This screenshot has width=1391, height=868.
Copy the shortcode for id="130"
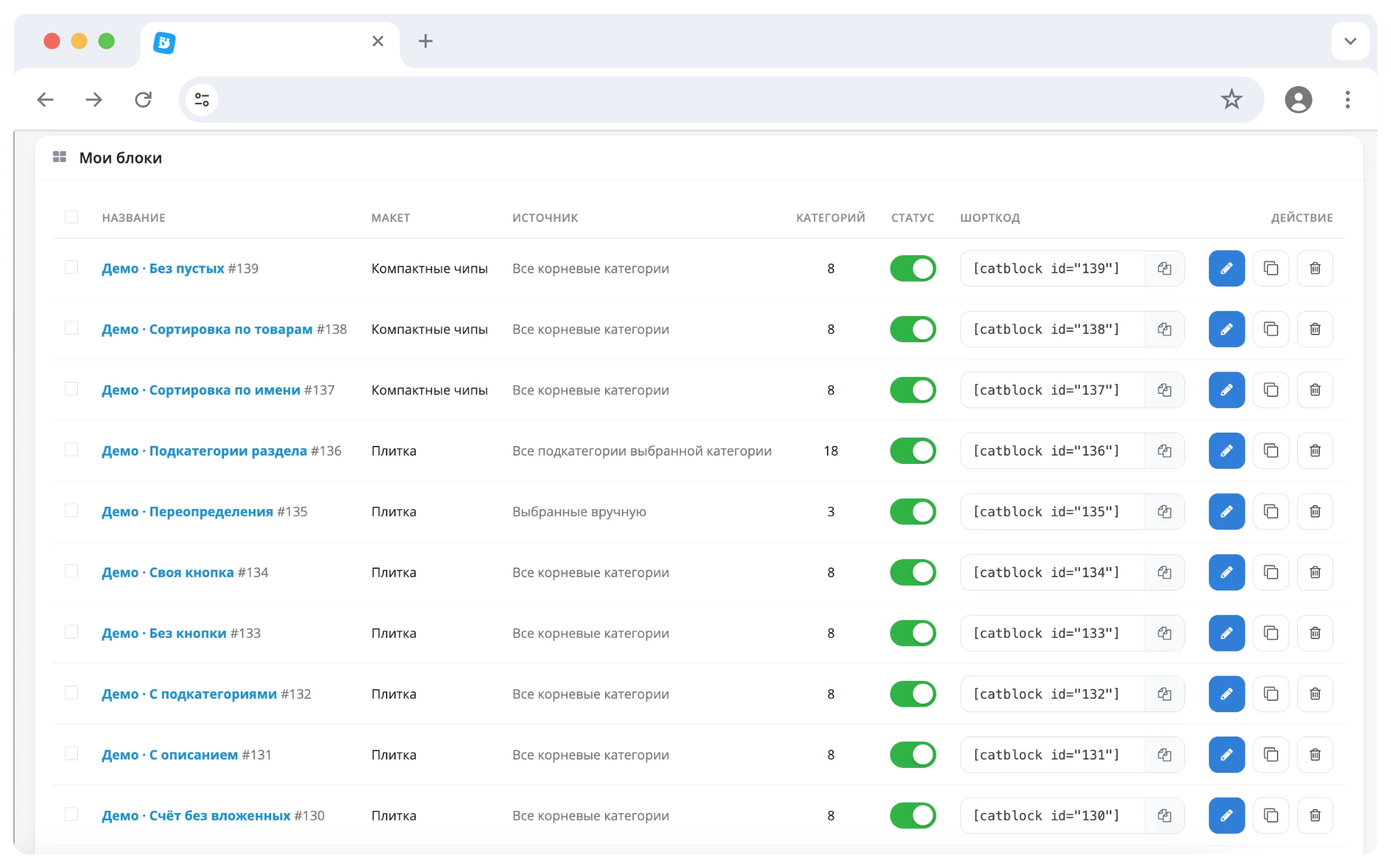(1164, 815)
